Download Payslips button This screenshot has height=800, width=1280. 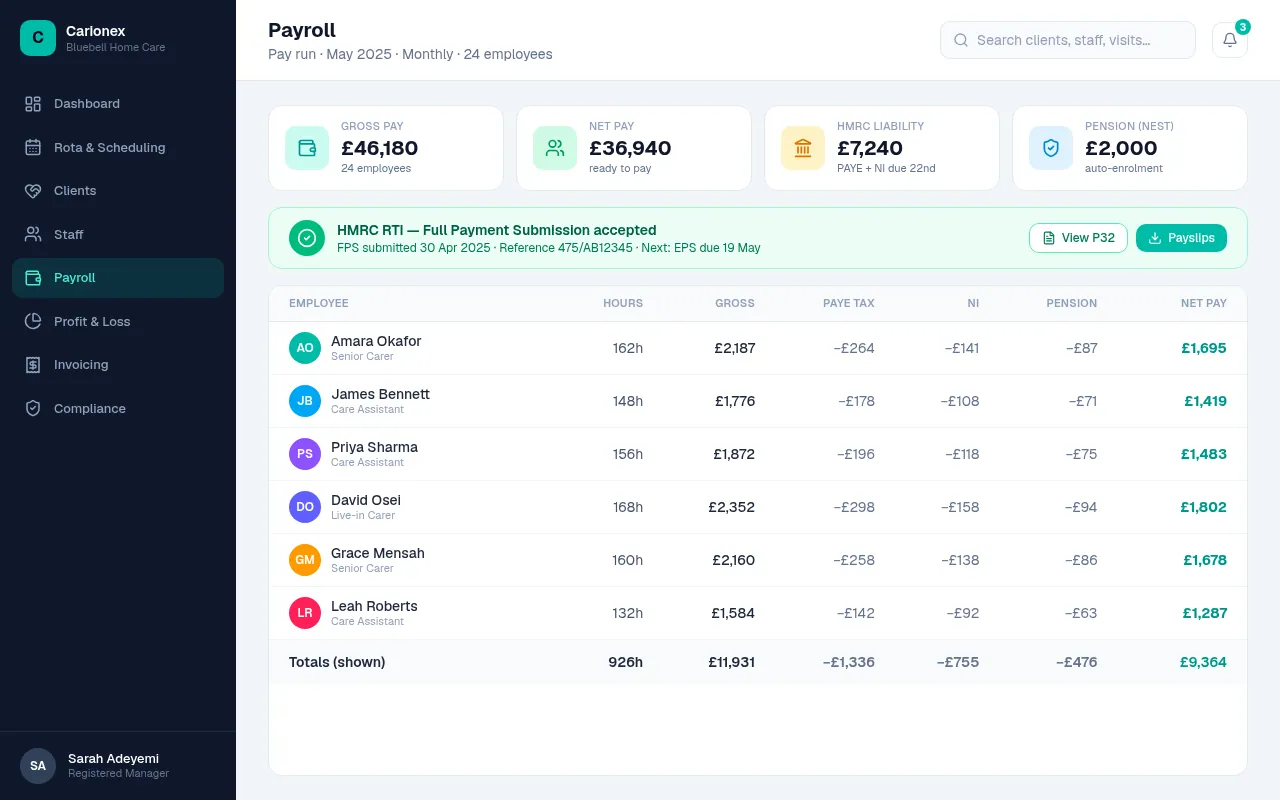[x=1181, y=238]
